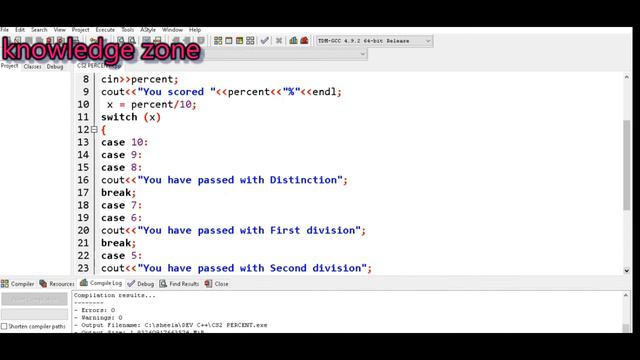Click the greyed Abort Compilation button
This screenshot has height=360, width=640.
tap(34, 300)
